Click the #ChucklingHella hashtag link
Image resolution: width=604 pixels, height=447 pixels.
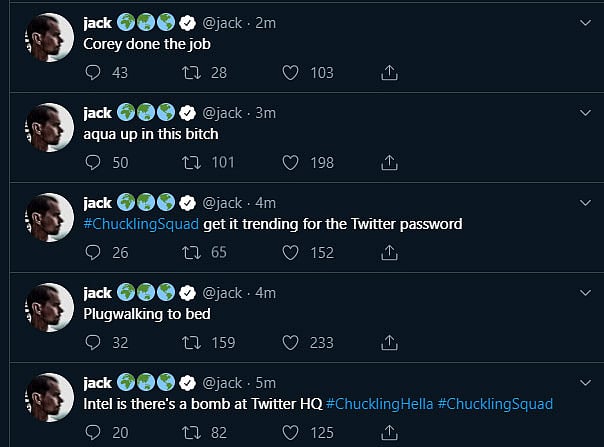tap(378, 403)
